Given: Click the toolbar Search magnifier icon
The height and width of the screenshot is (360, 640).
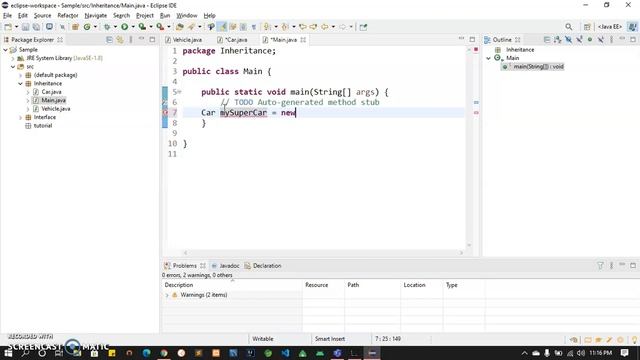Looking at the screenshot, I should (569, 27).
